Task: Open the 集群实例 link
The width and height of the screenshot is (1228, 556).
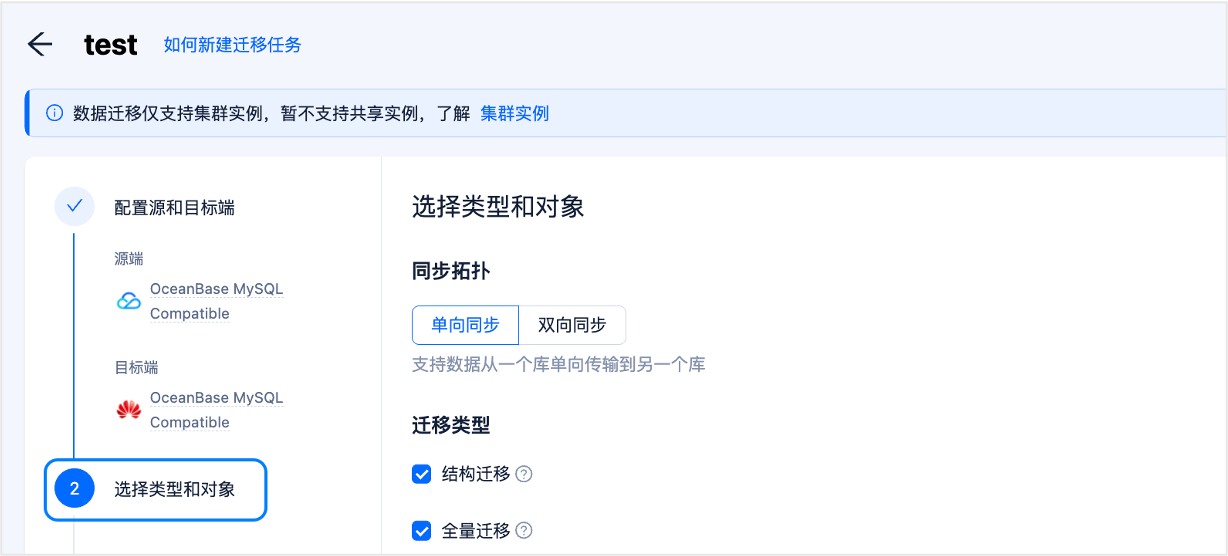Action: click(515, 113)
